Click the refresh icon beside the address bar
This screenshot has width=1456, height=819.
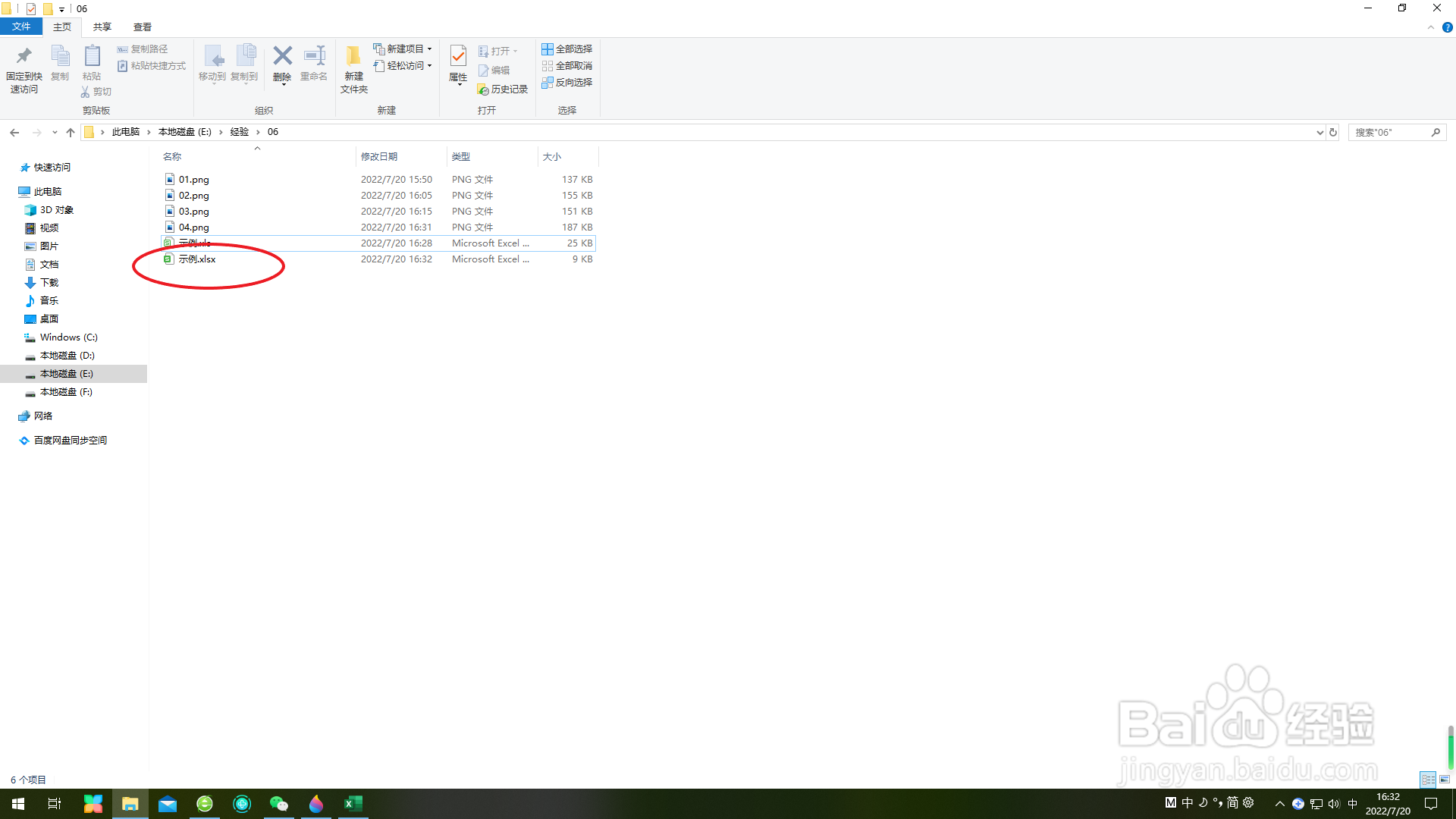pos(1333,132)
